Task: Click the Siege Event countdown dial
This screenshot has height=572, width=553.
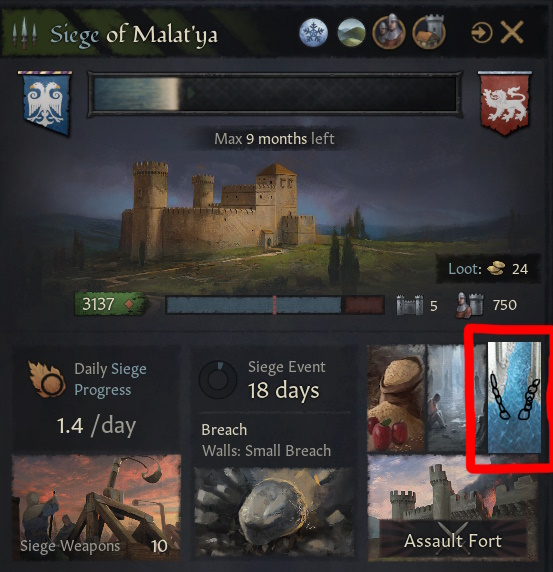Action: click(218, 380)
